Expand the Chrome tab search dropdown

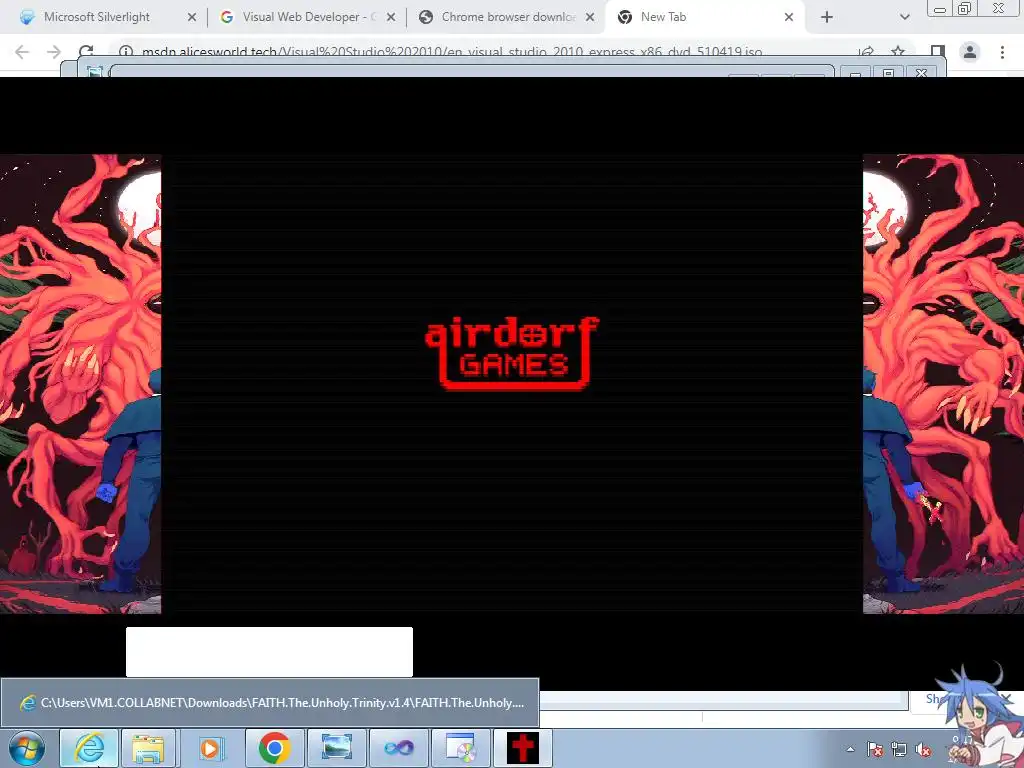click(904, 18)
